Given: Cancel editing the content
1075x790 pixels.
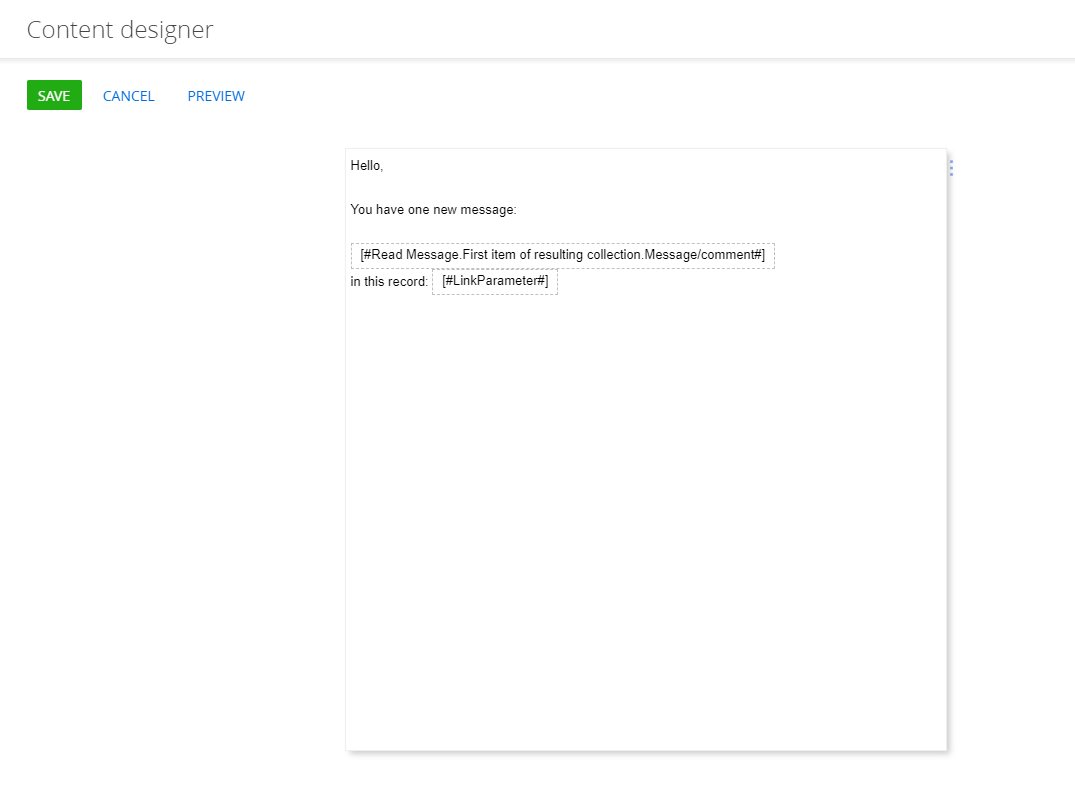Looking at the screenshot, I should tap(128, 95).
